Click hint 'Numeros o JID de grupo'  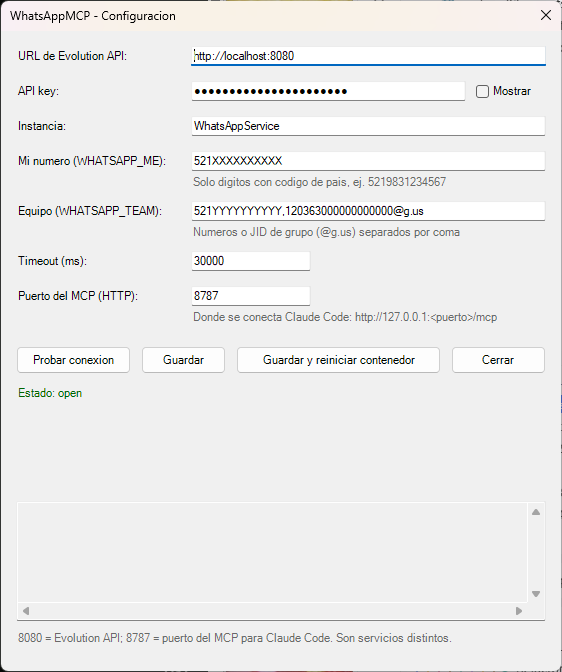(326, 232)
